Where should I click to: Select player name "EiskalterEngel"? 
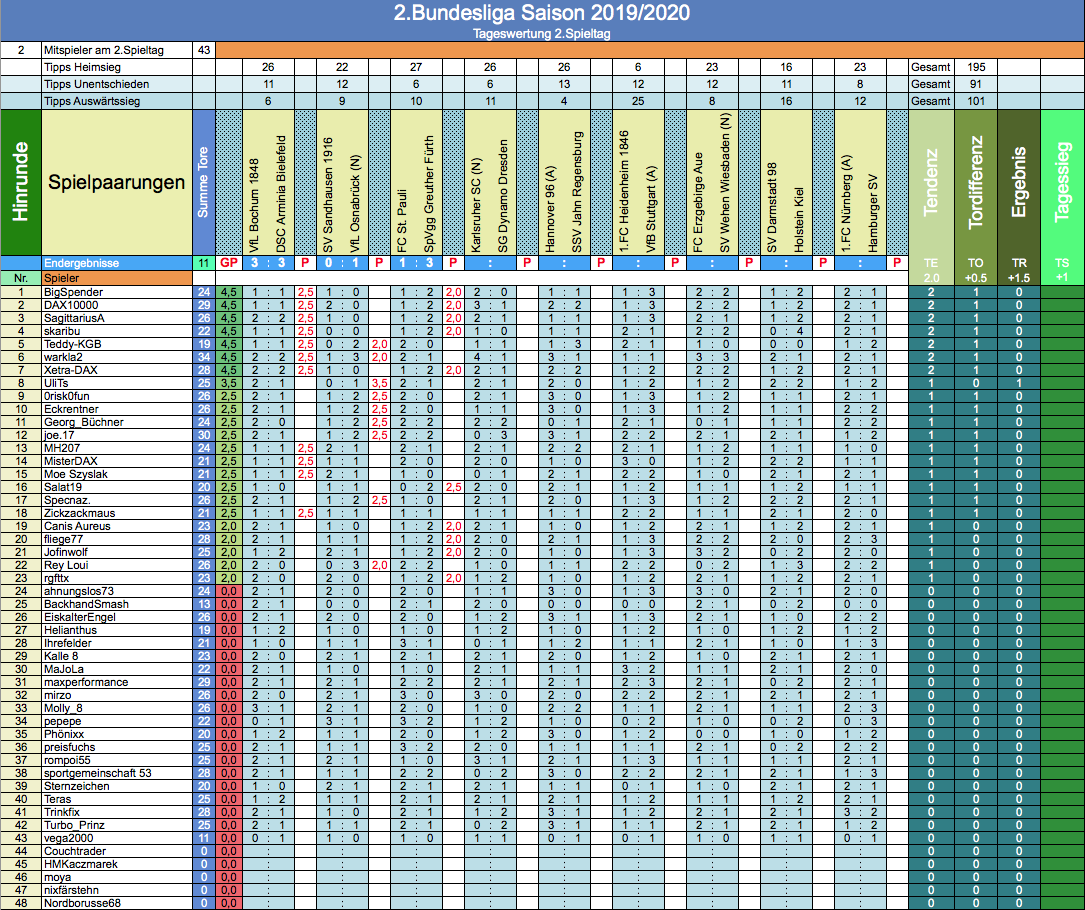coord(80,617)
